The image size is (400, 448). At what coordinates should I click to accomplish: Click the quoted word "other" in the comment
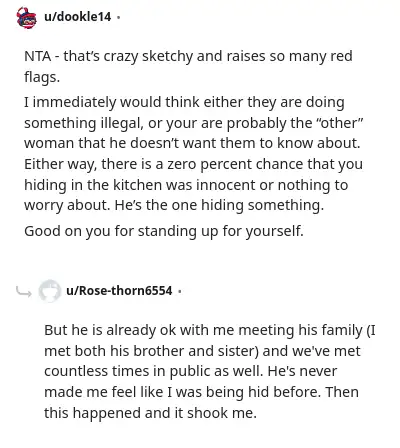pyautogui.click(x=341, y=123)
